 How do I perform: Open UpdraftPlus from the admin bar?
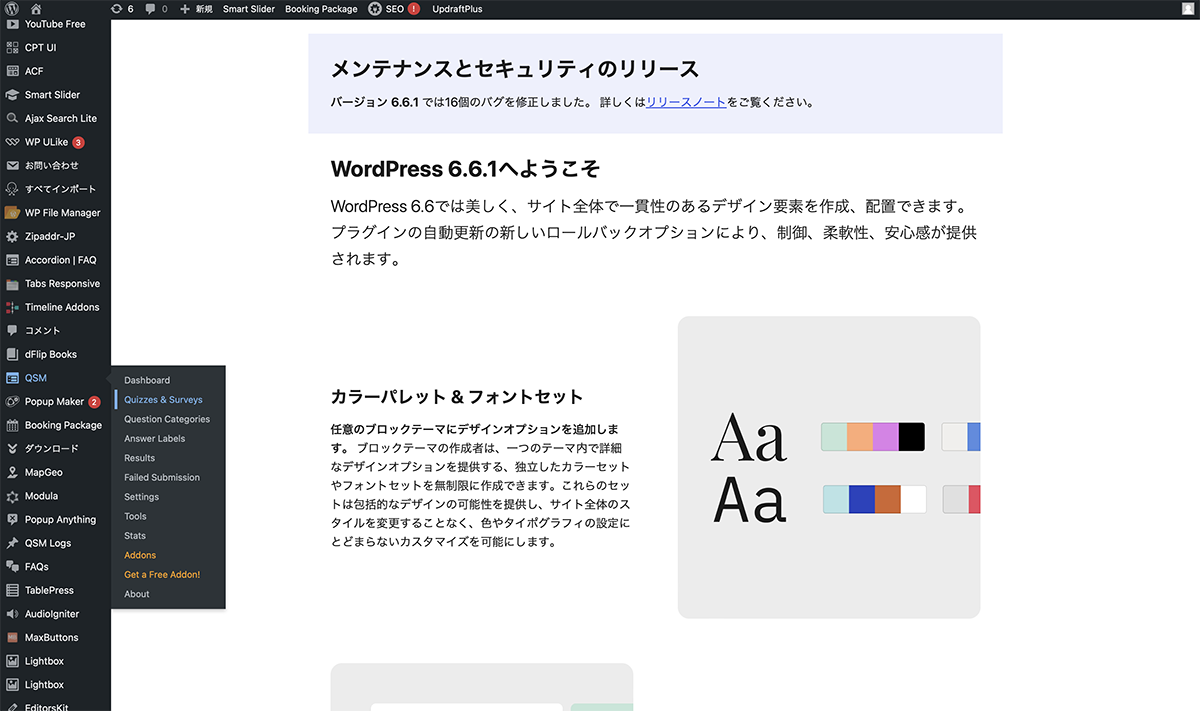point(457,8)
